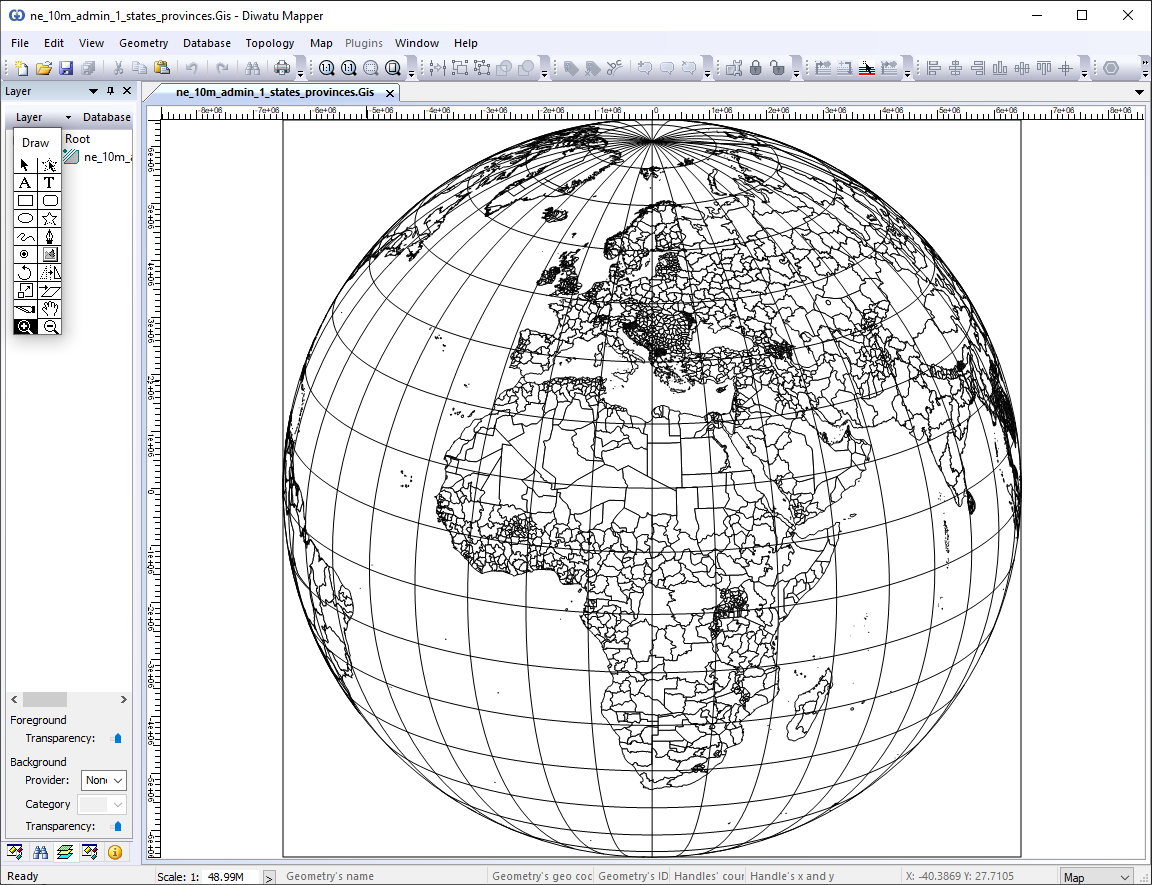The image size is (1152, 885).
Task: Pick the Star drawing tool
Action: (47, 217)
